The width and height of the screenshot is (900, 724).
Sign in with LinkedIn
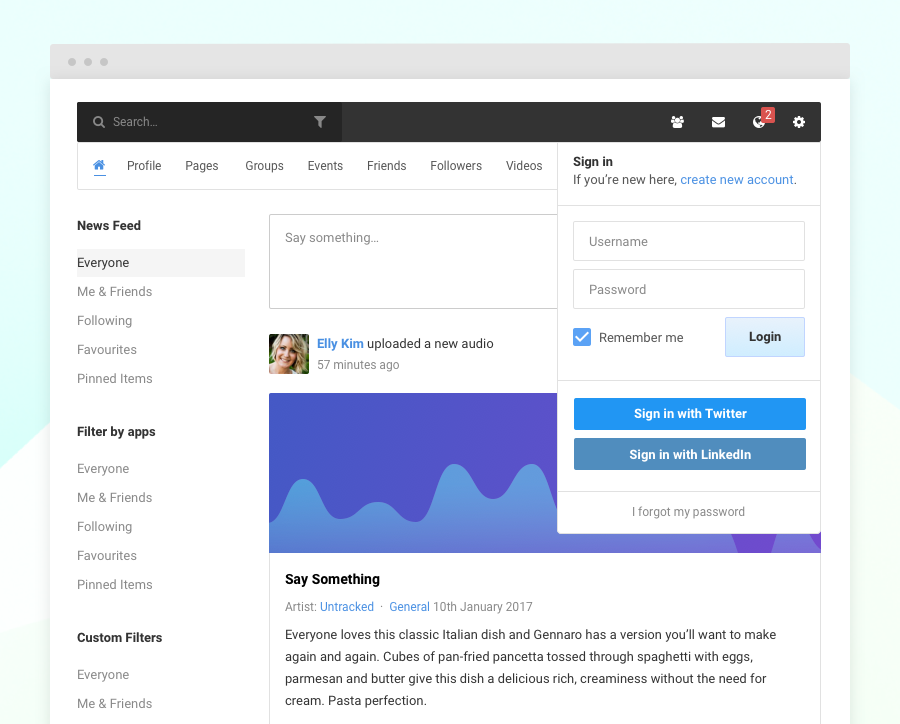690,455
